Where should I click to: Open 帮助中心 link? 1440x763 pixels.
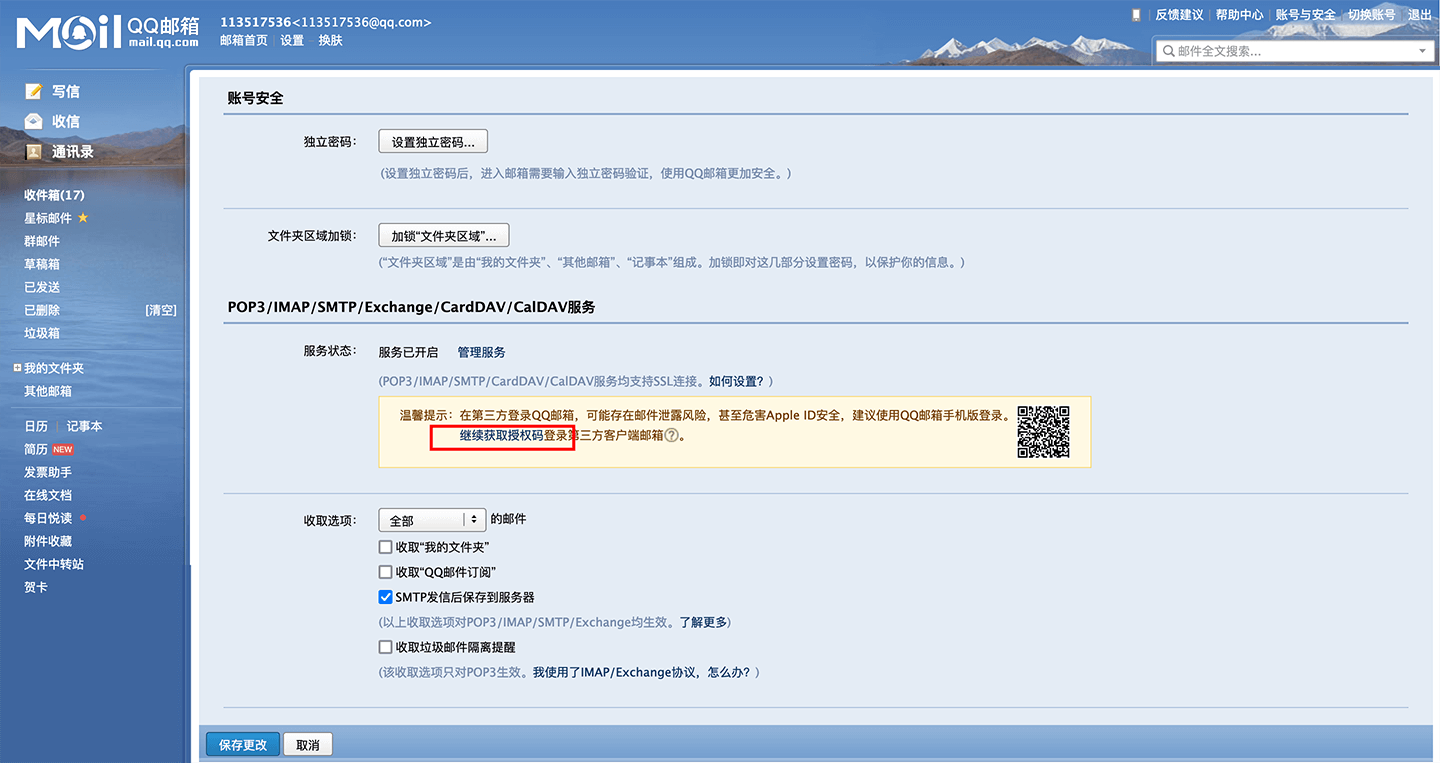click(1240, 15)
